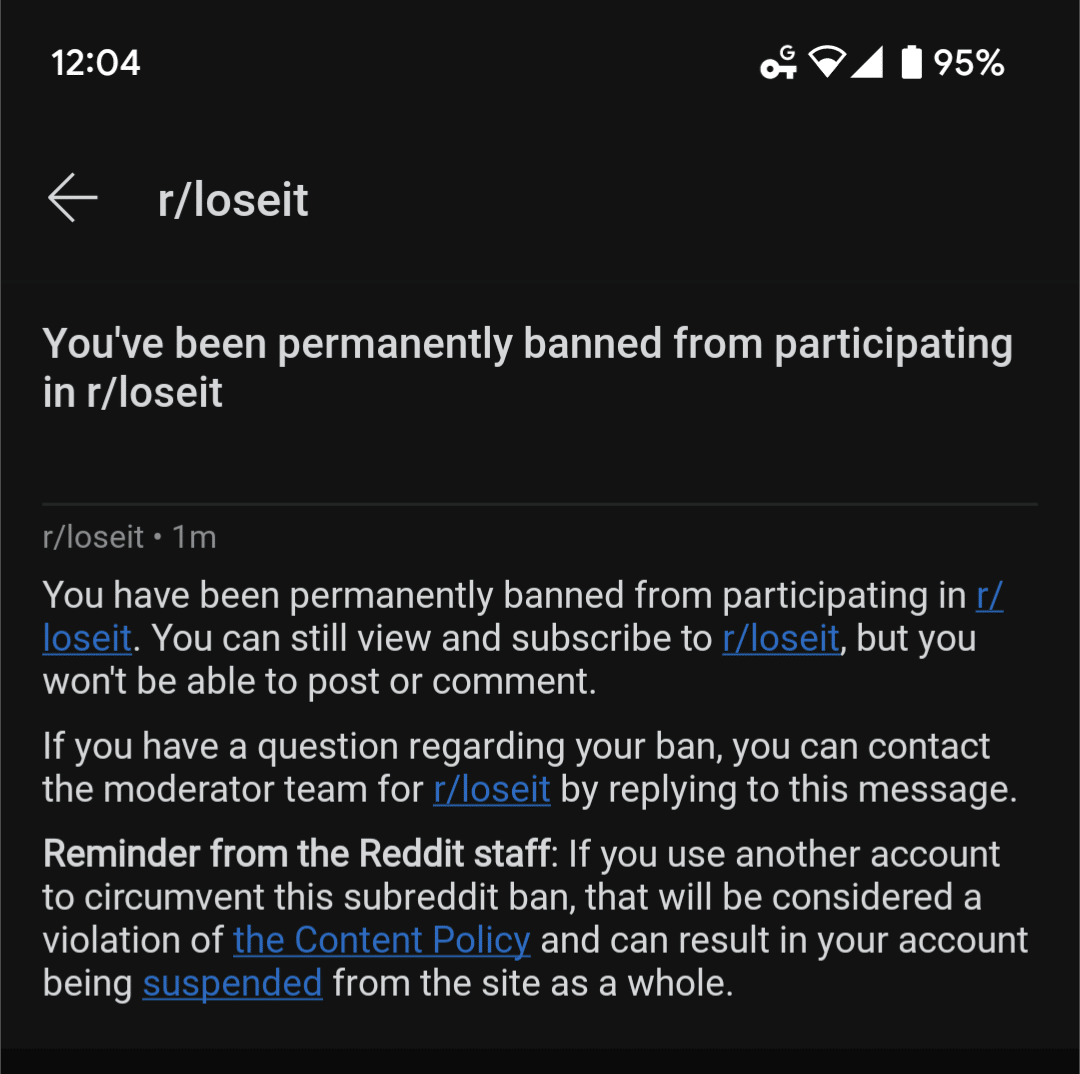Tap the back arrow icon
Viewport: 1080px width, 1074px height.
coord(73,198)
